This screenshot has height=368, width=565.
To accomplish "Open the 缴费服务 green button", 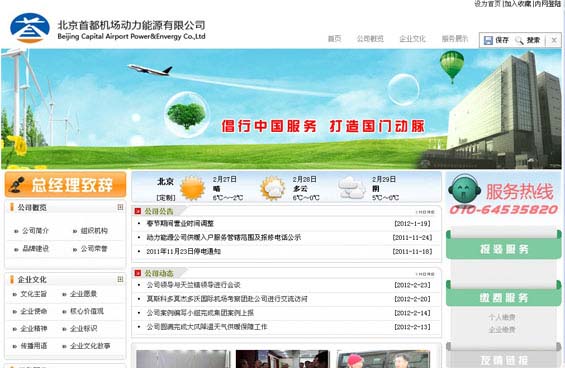I will pyautogui.click(x=503, y=297).
